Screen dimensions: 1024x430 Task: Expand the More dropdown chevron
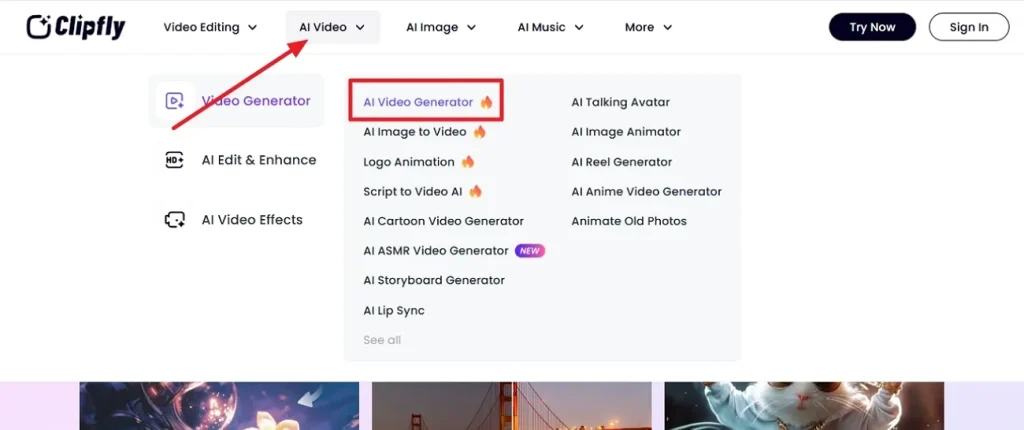point(667,27)
